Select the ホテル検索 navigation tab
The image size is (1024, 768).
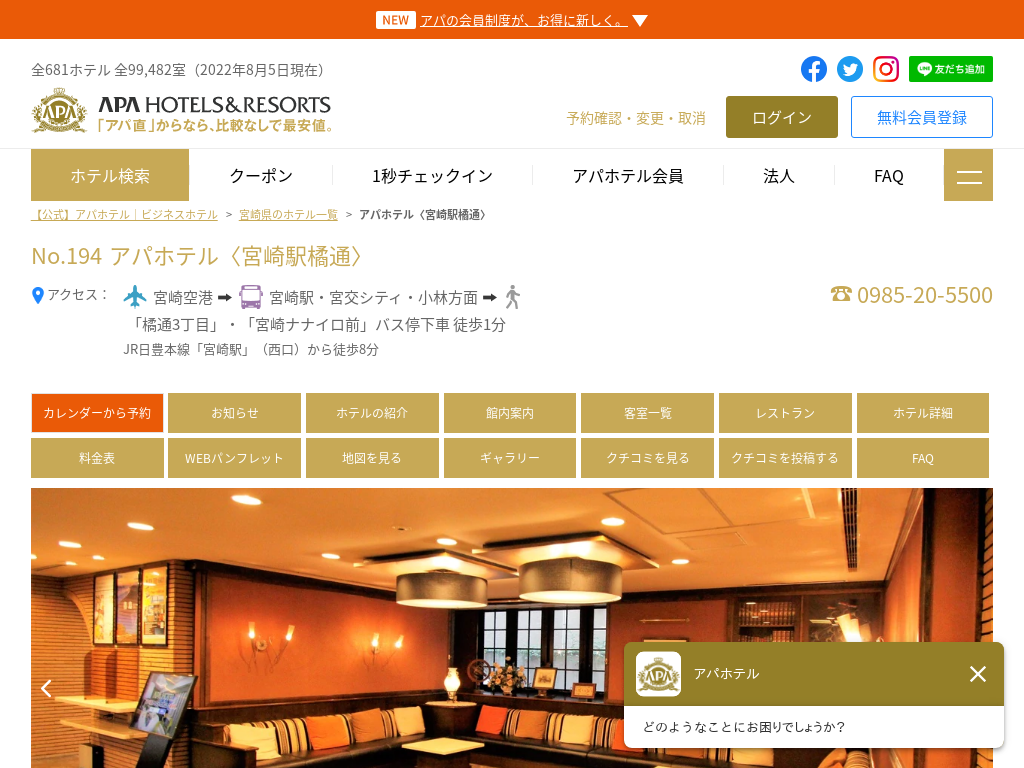[x=110, y=175]
